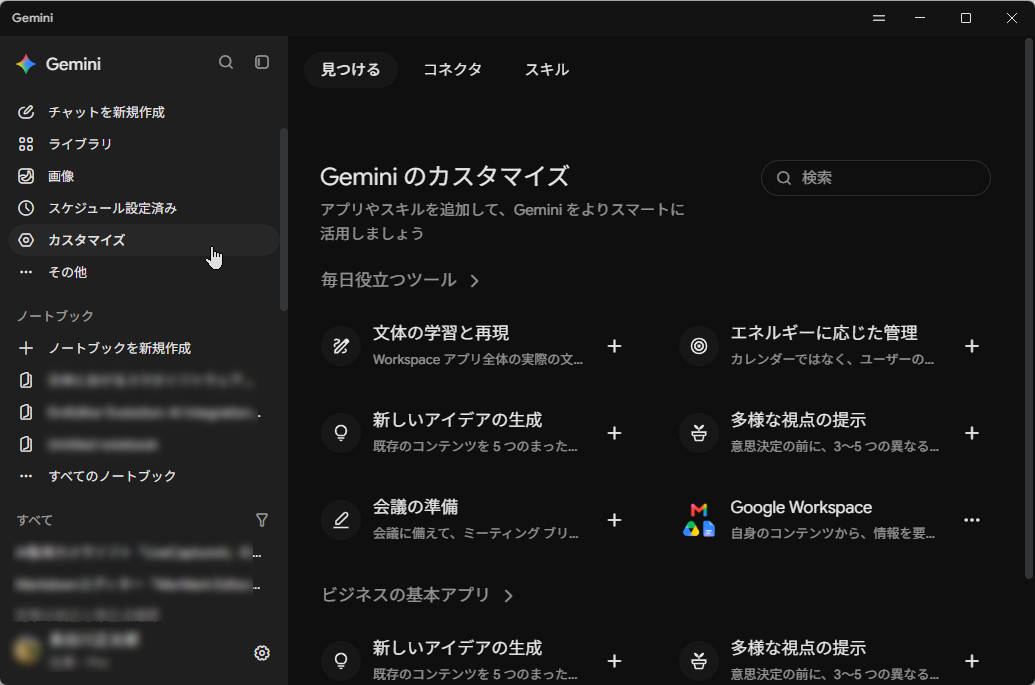Click sidebar vertical scrollbar
Image resolution: width=1035 pixels, height=685 pixels.
[284, 219]
